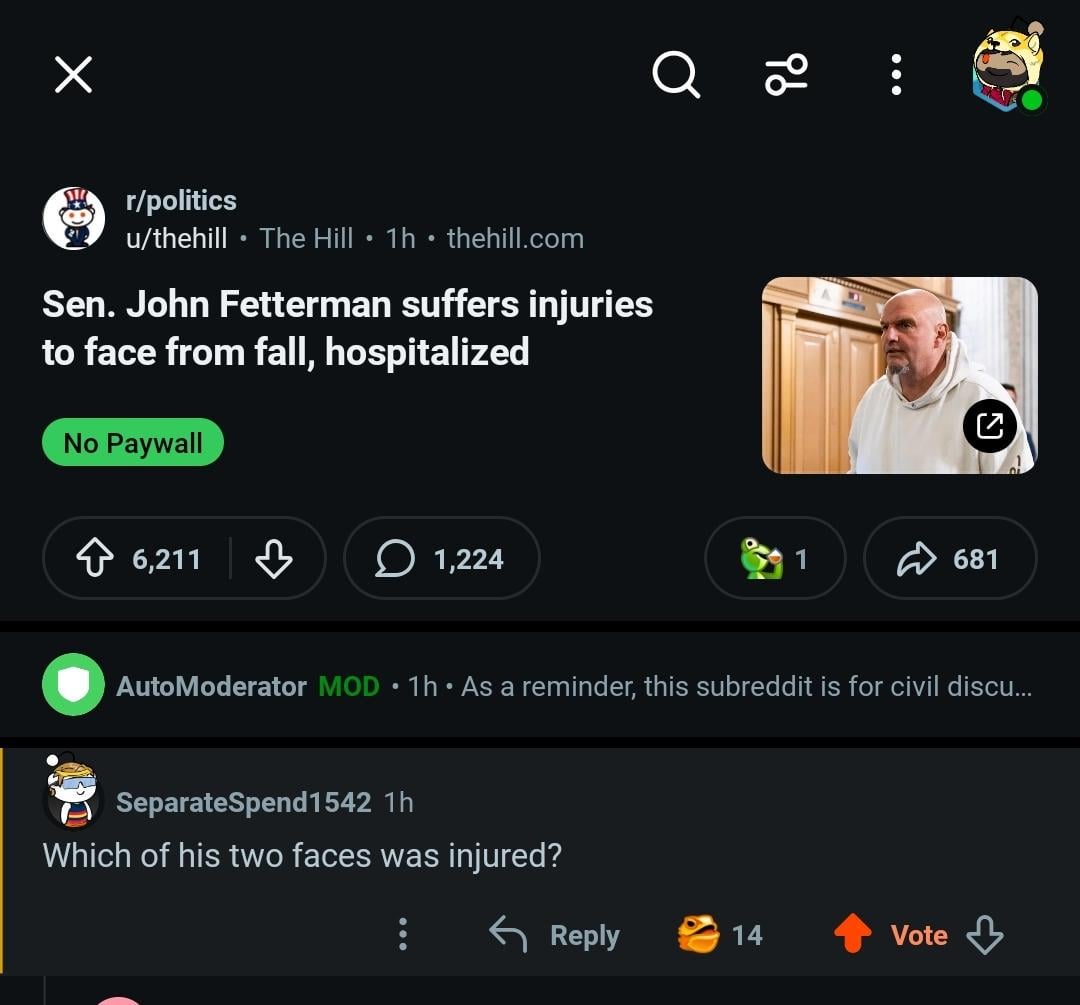
Task: Downvote the Fetterman post
Action: coord(273,559)
